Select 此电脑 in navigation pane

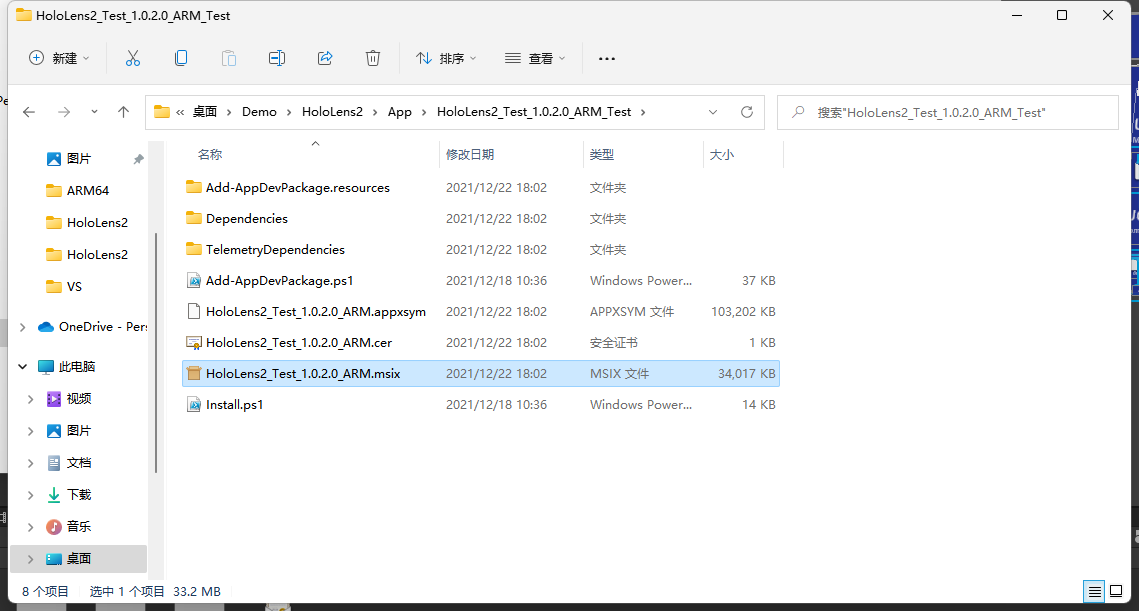pyautogui.click(x=77, y=367)
